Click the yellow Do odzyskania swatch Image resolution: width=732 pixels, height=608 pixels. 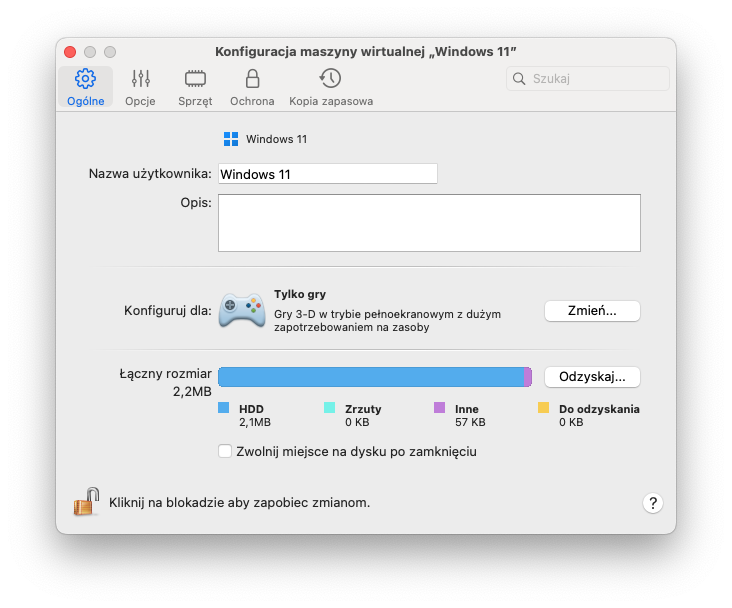click(x=543, y=408)
